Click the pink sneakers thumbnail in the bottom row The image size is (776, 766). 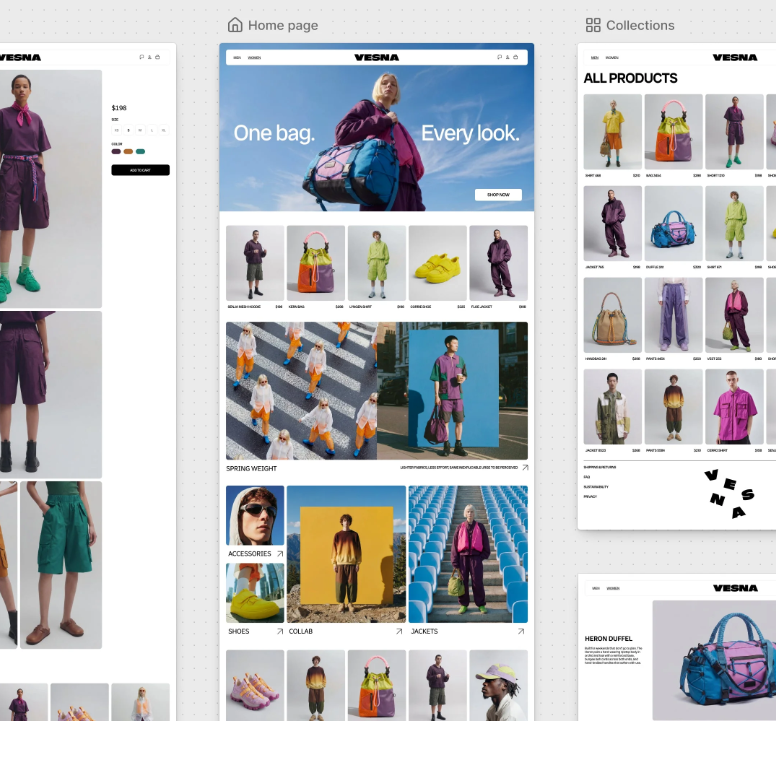[x=255, y=685]
